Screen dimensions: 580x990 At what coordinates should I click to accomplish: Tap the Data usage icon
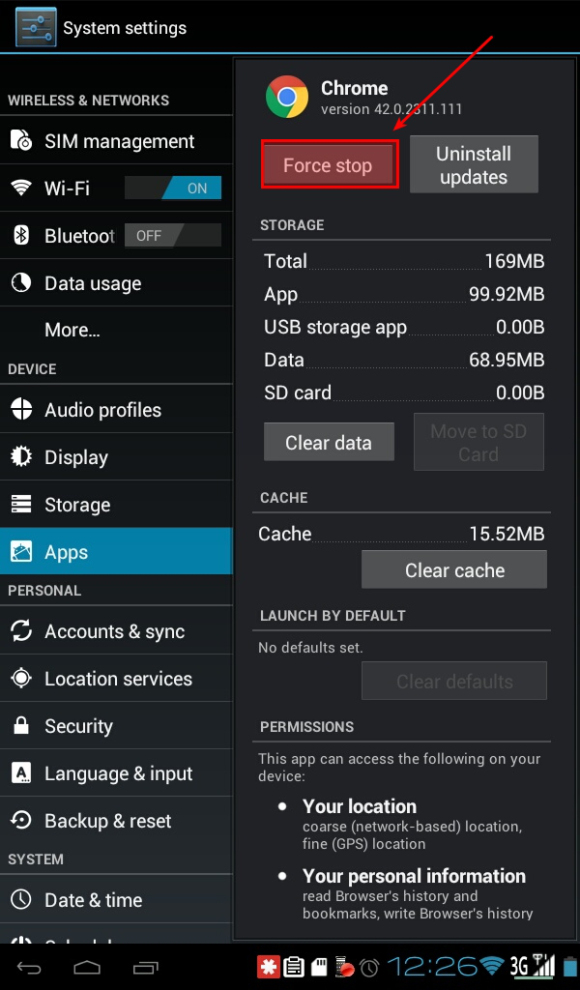pos(21,283)
